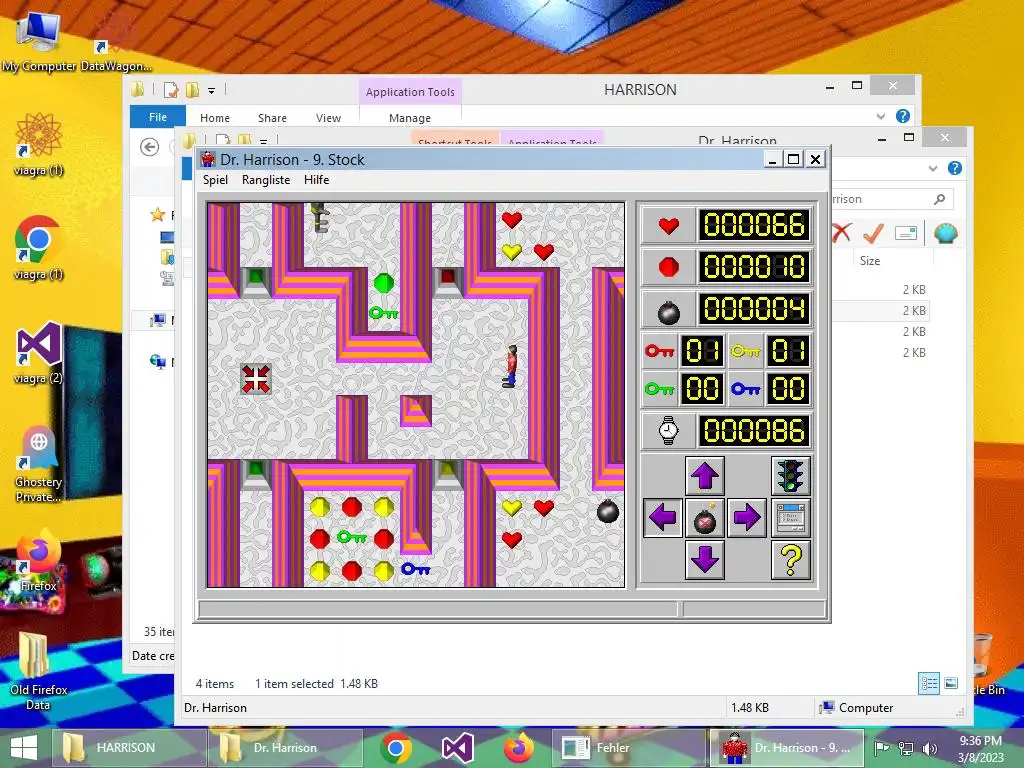Image resolution: width=1024 pixels, height=768 pixels.
Task: Click the purple down arrow button
Action: (x=705, y=560)
